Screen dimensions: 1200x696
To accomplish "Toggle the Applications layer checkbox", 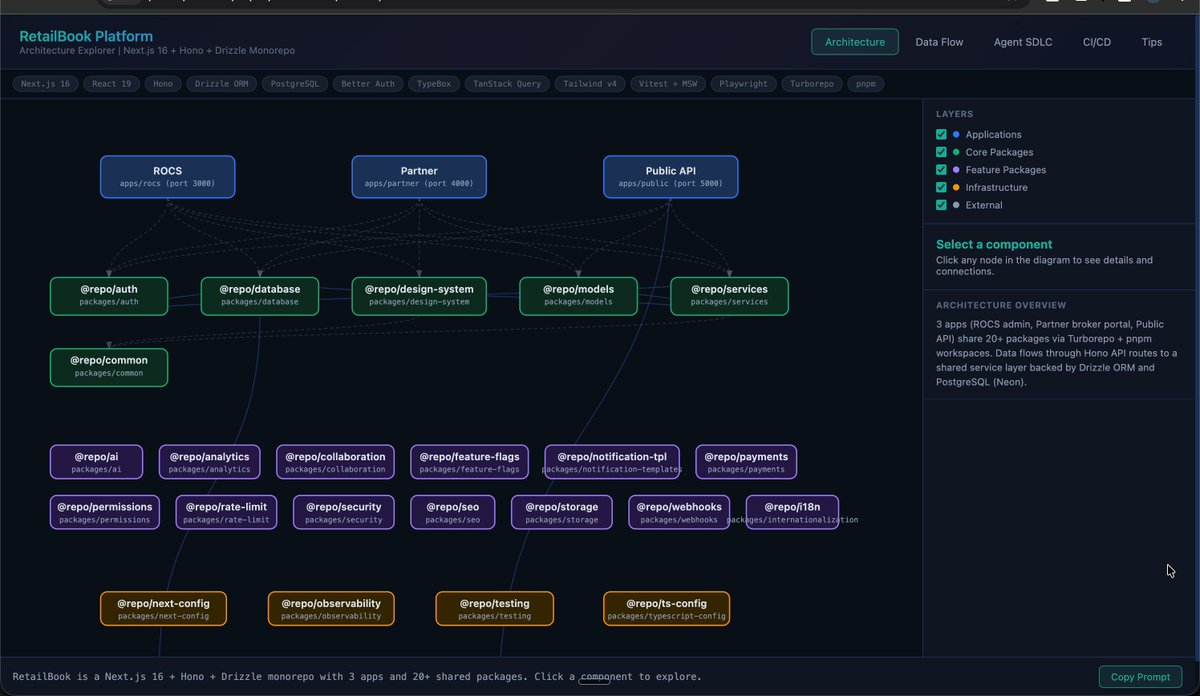I will [941, 134].
